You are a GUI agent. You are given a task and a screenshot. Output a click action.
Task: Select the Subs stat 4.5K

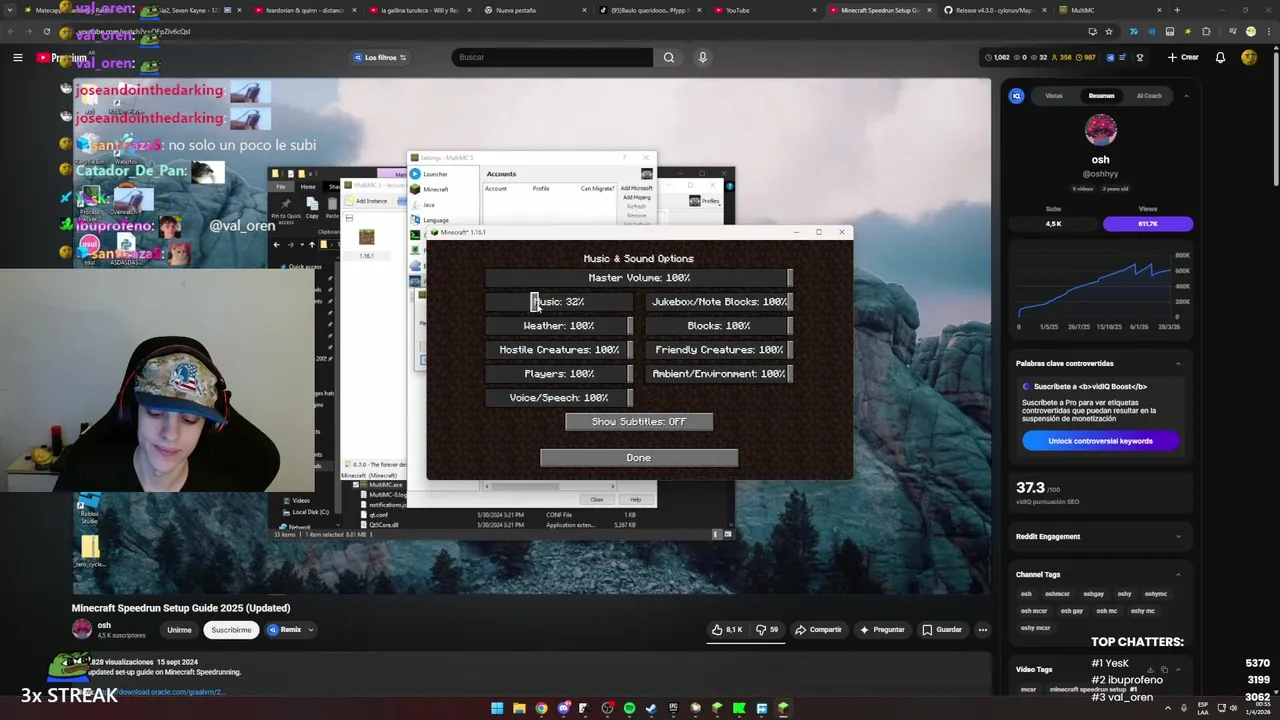coord(1053,224)
